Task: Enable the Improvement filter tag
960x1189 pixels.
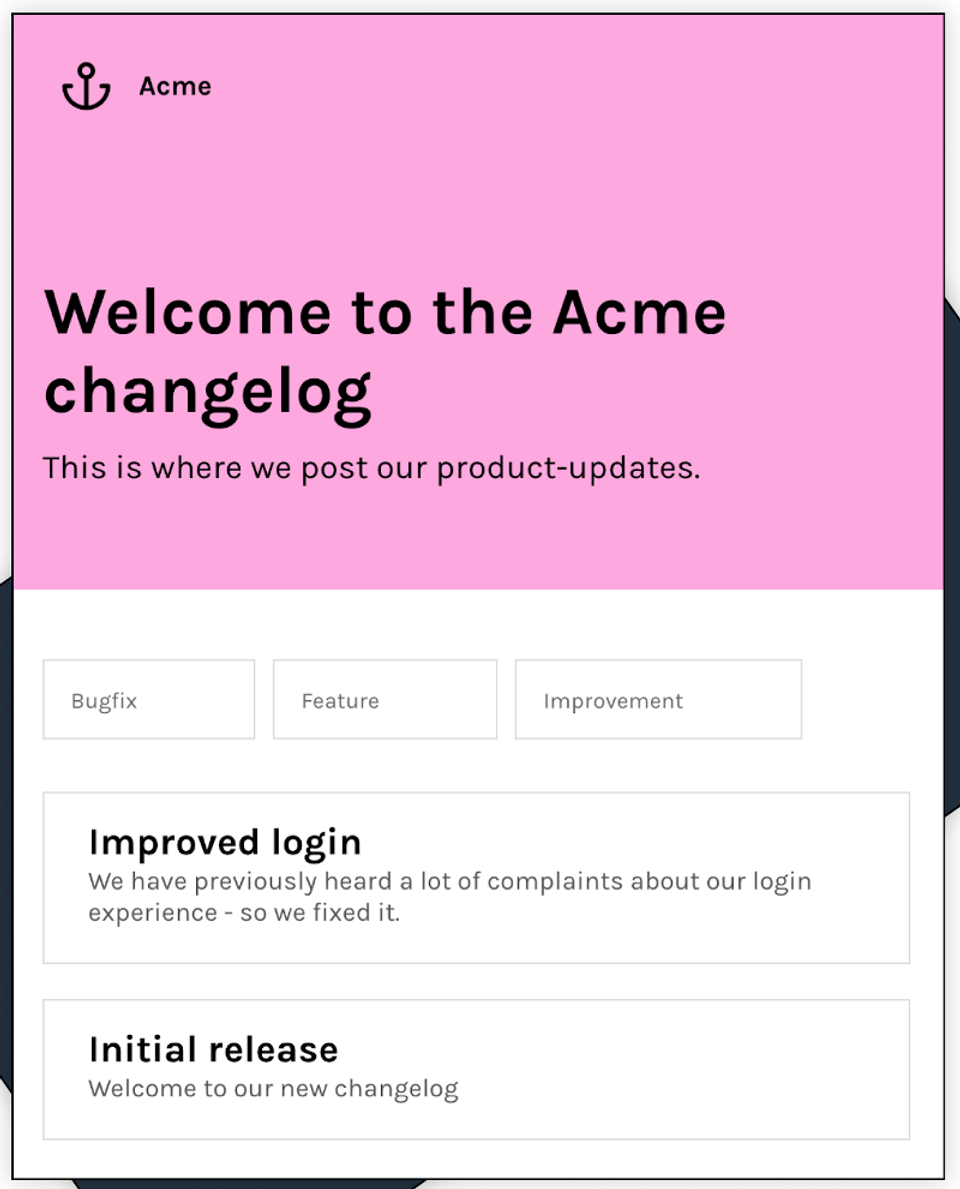Action: (x=657, y=700)
